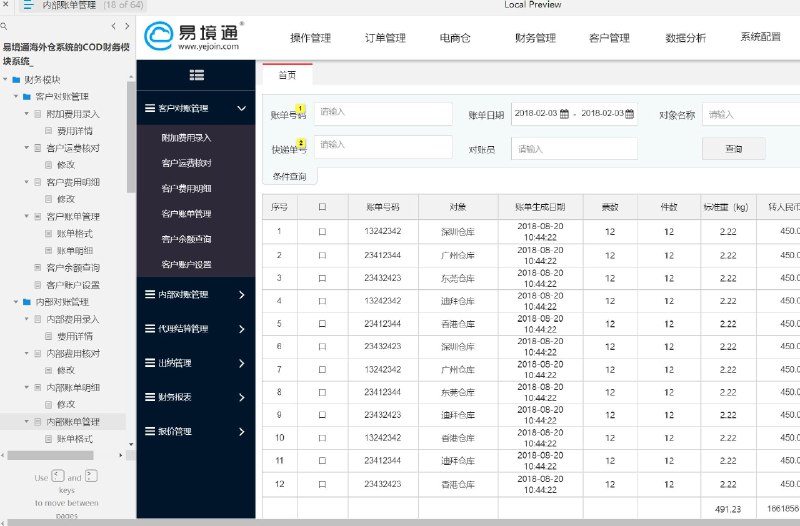
Task: Tick the checkbox in row 3
Action: pyautogui.click(x=322, y=279)
